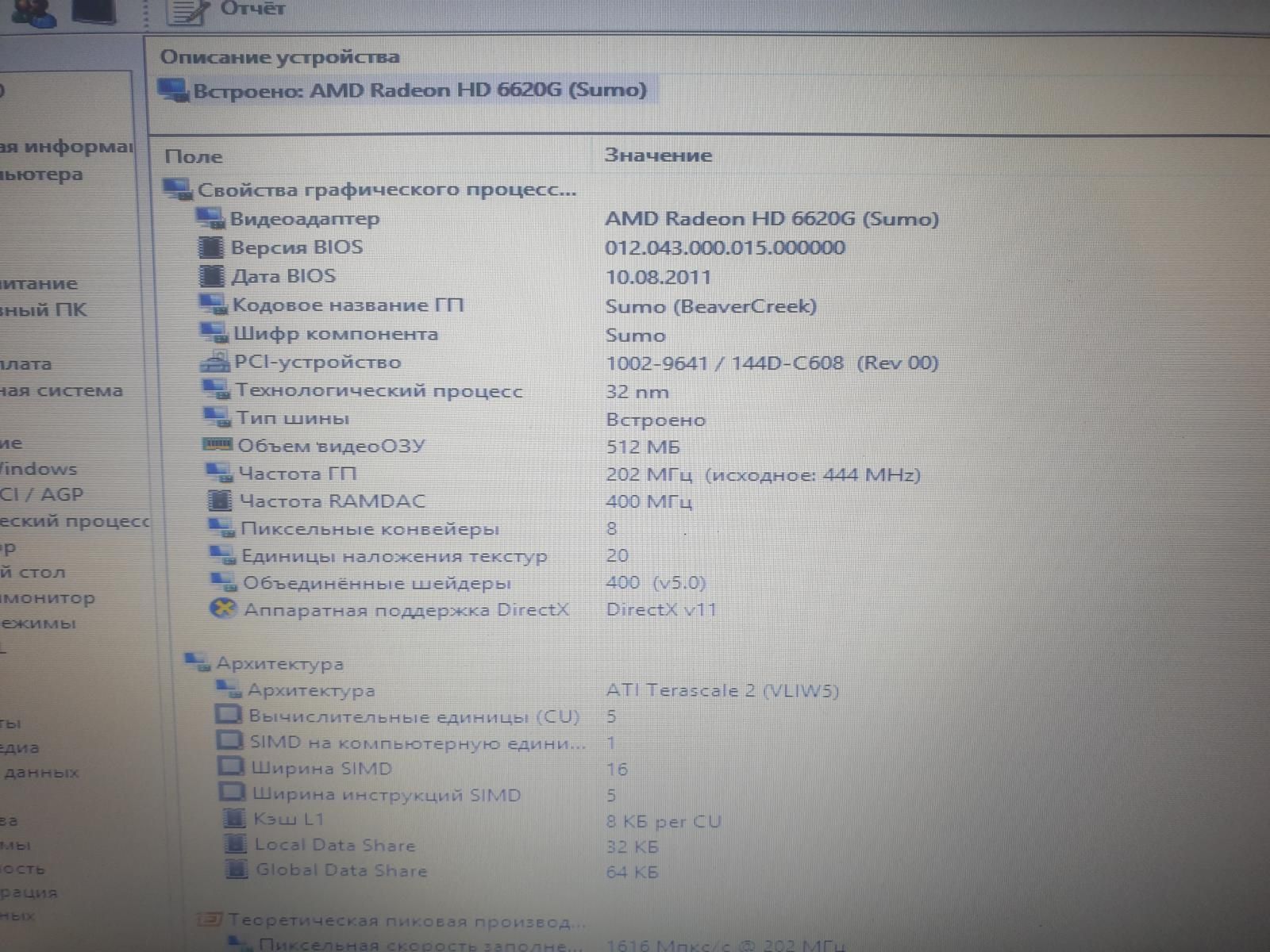Image resolution: width=1270 pixels, height=952 pixels.
Task: Select the Global Data Share row
Action: pyautogui.click(x=443, y=871)
